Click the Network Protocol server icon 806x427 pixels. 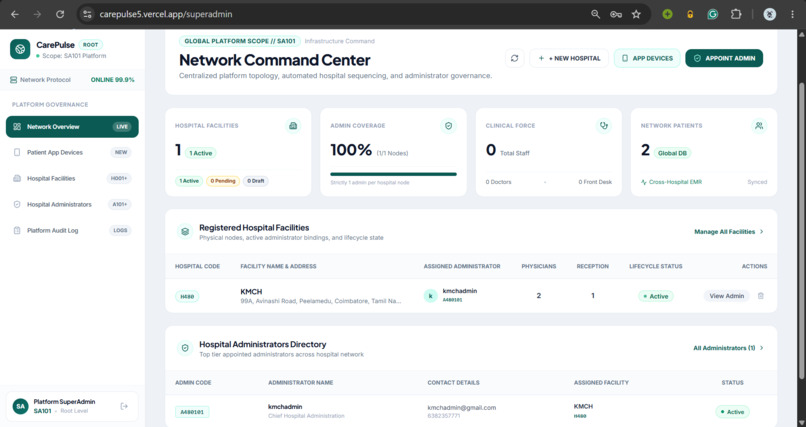tap(13, 80)
